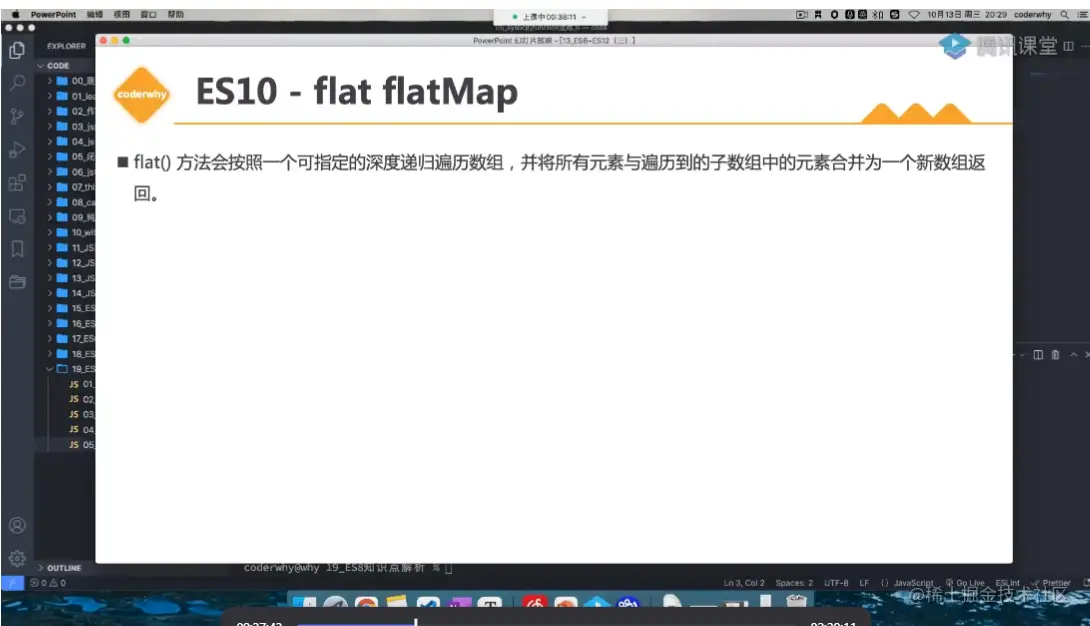
Task: Change the UTF-8 encoding in the status bar
Action: tap(836, 583)
